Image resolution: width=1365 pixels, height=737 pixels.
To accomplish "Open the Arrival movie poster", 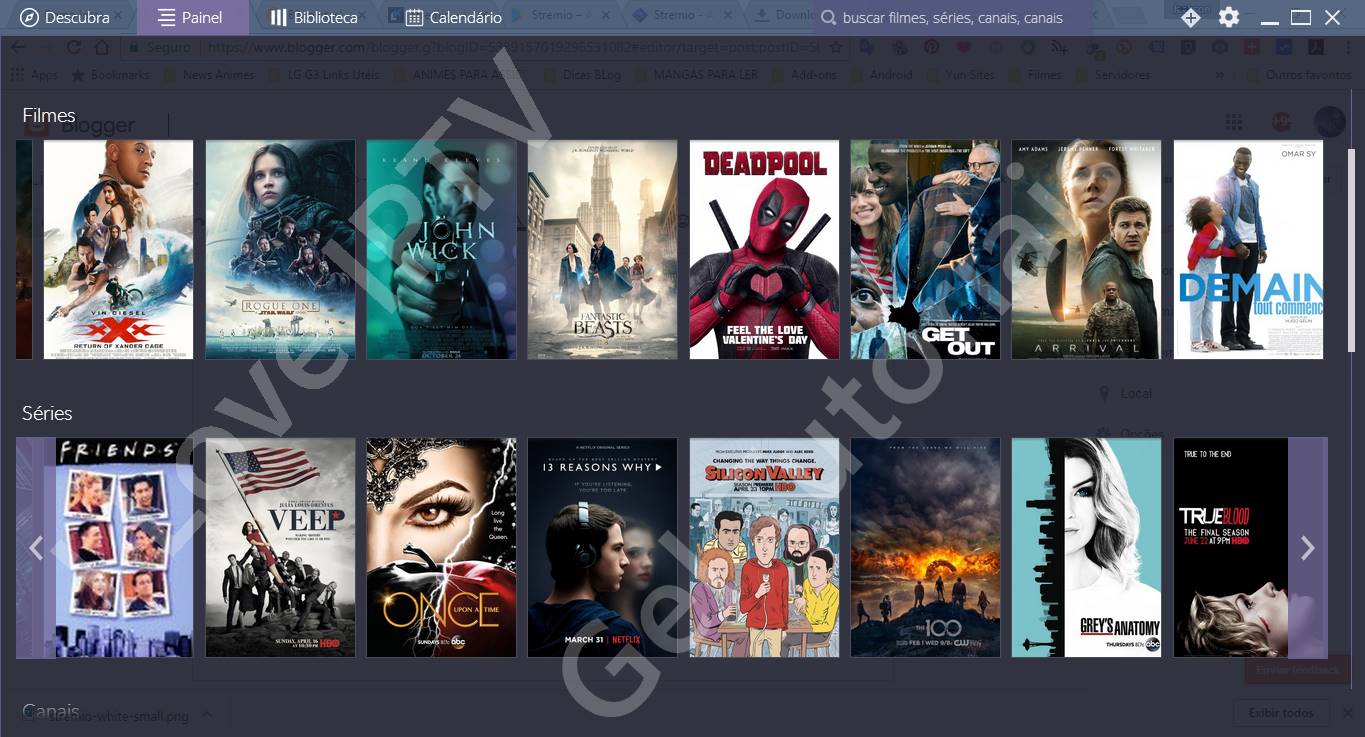I will (x=1086, y=249).
